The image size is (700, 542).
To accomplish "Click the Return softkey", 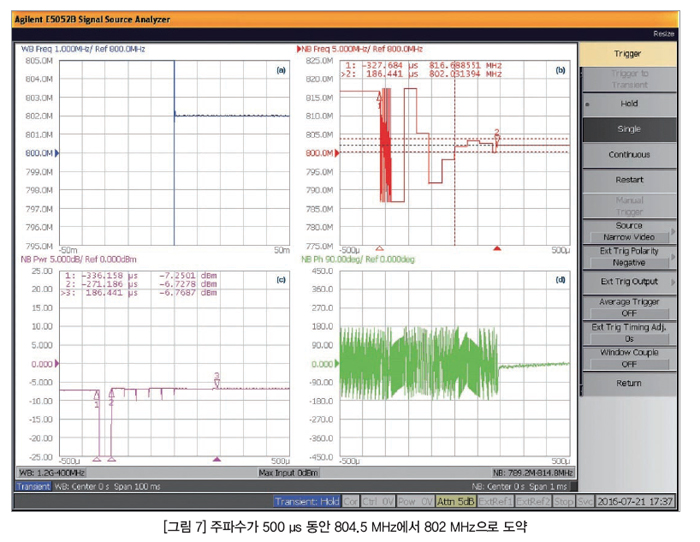I will [x=629, y=384].
